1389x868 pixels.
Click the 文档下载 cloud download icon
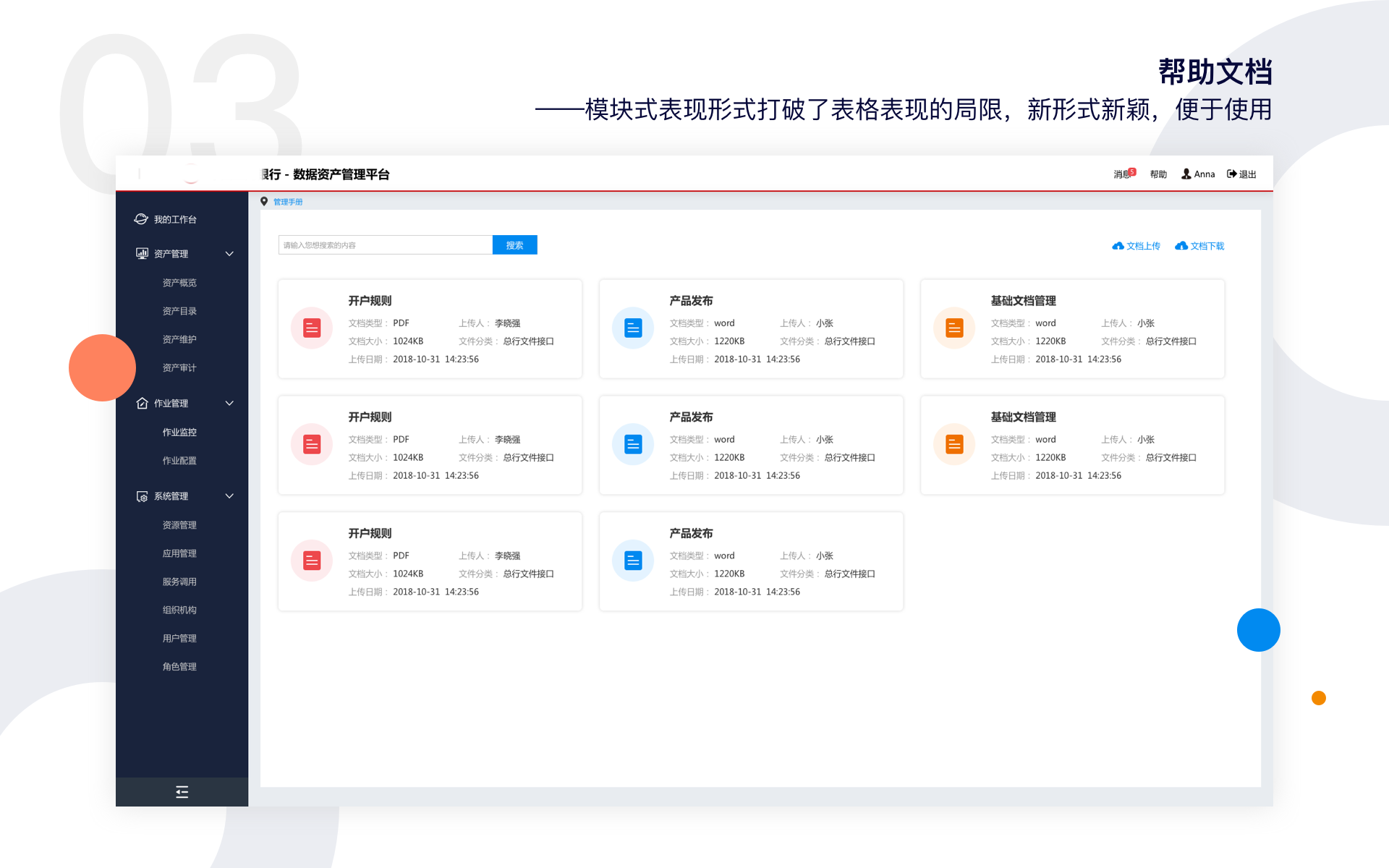[1181, 246]
